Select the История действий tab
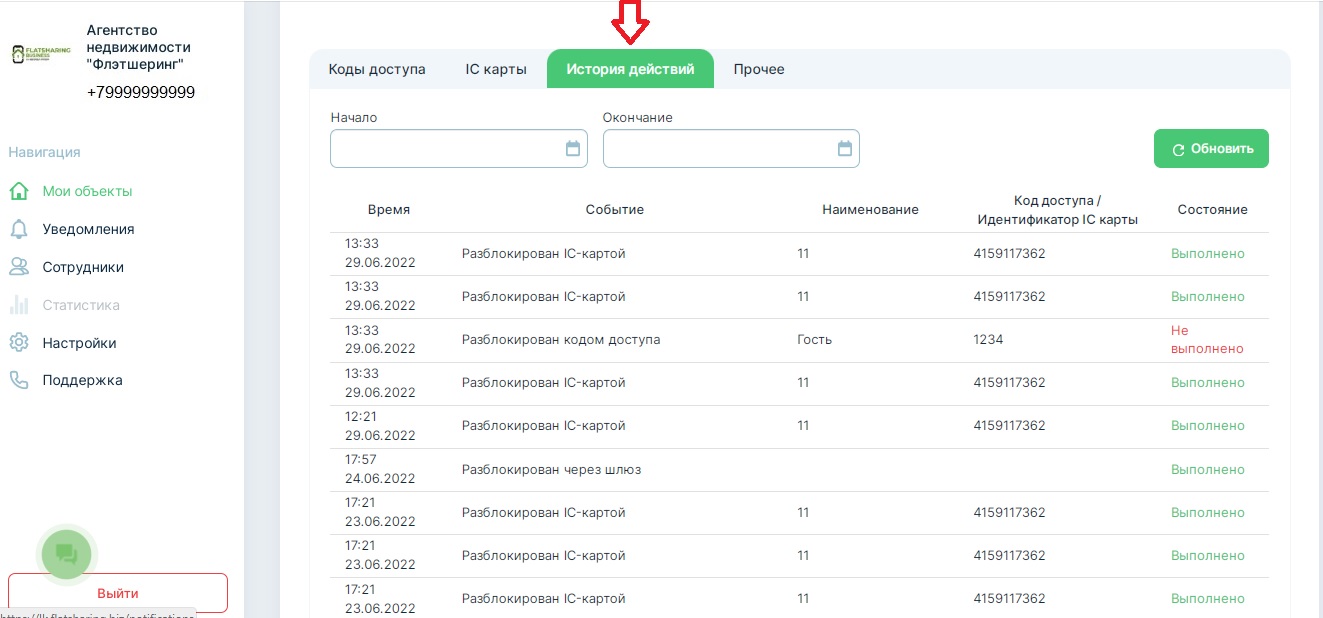The width and height of the screenshot is (1323, 618). tap(630, 69)
